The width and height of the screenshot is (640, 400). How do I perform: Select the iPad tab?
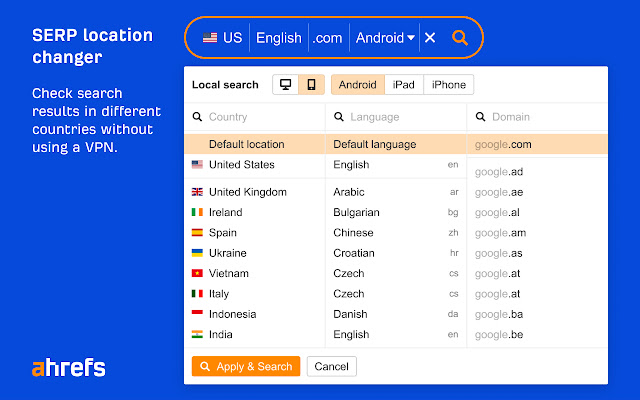coord(404,84)
